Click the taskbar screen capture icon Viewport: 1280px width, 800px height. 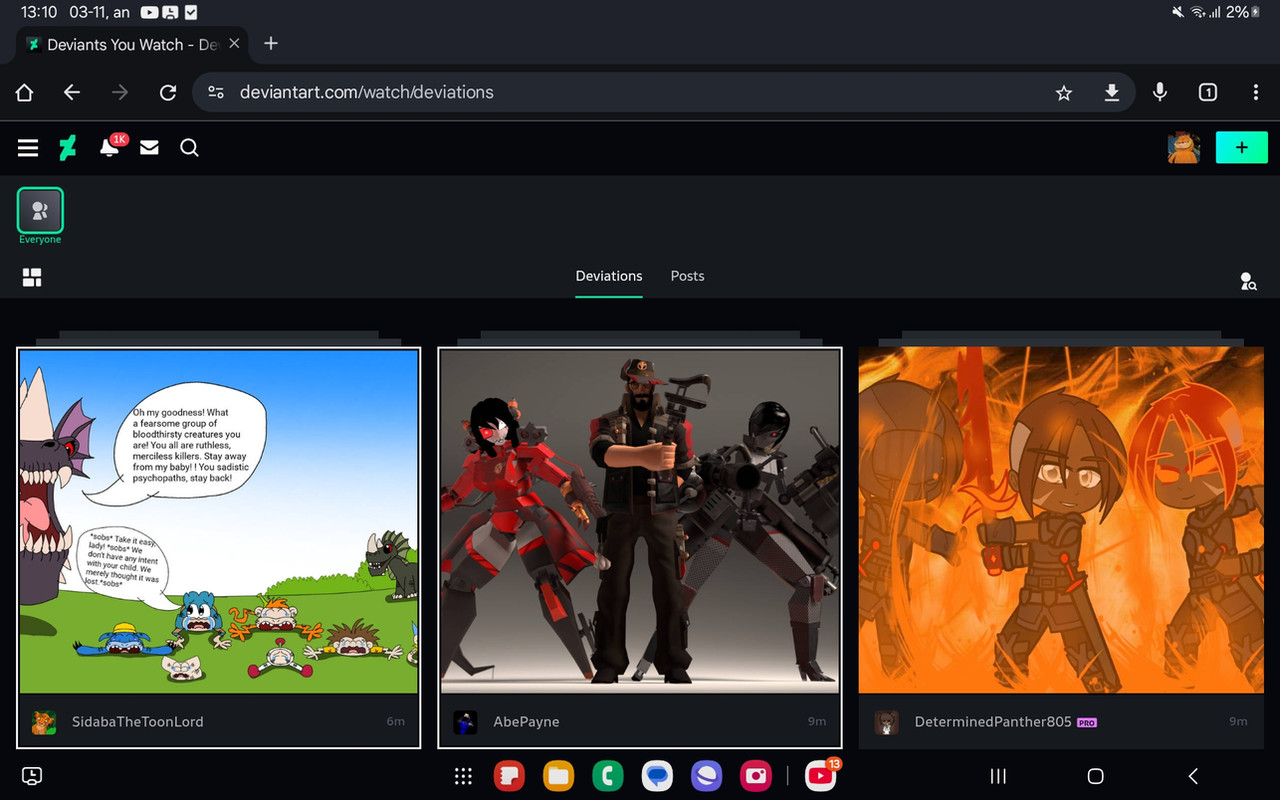32,776
